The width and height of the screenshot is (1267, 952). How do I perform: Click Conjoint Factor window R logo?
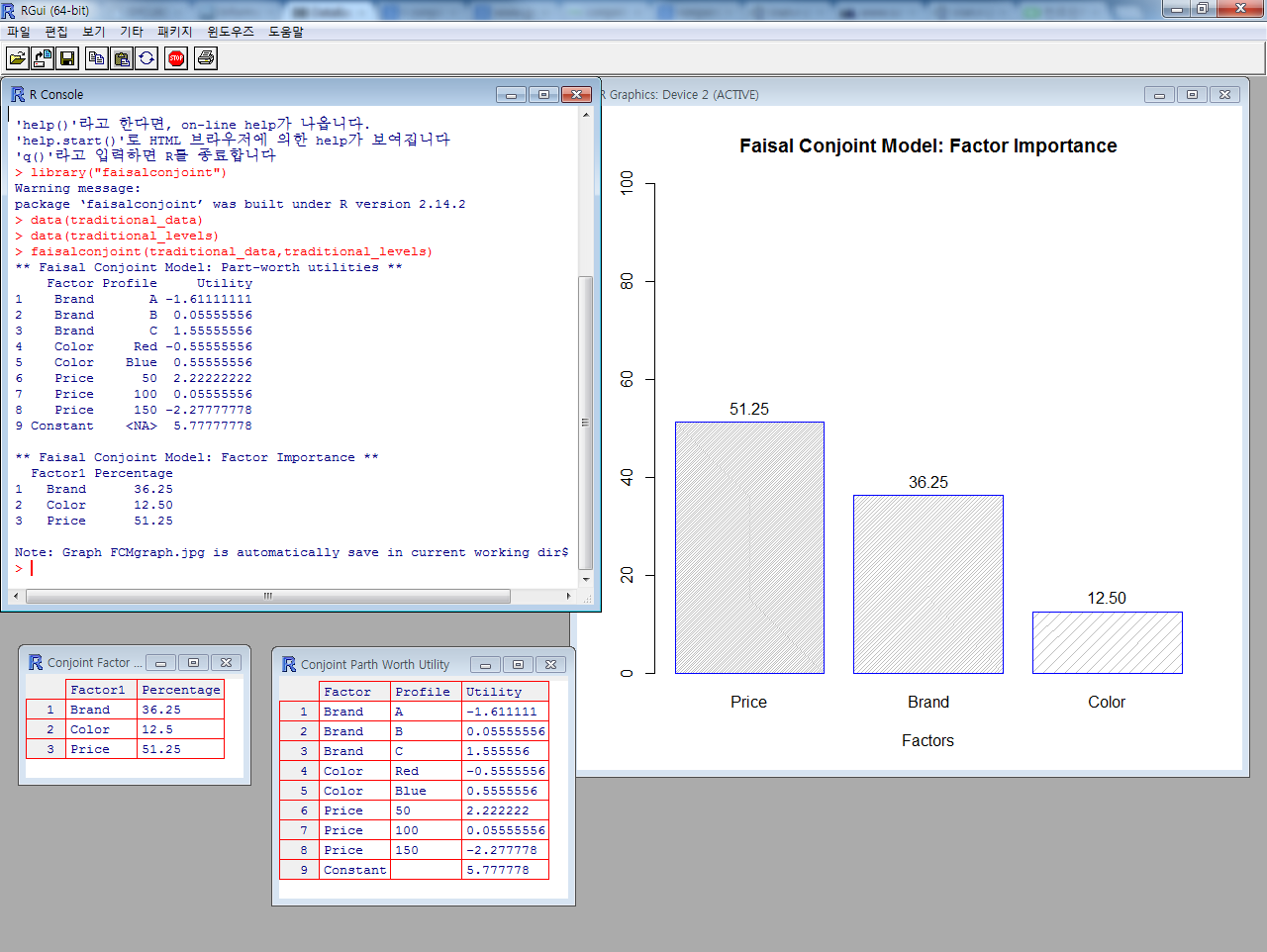point(36,662)
